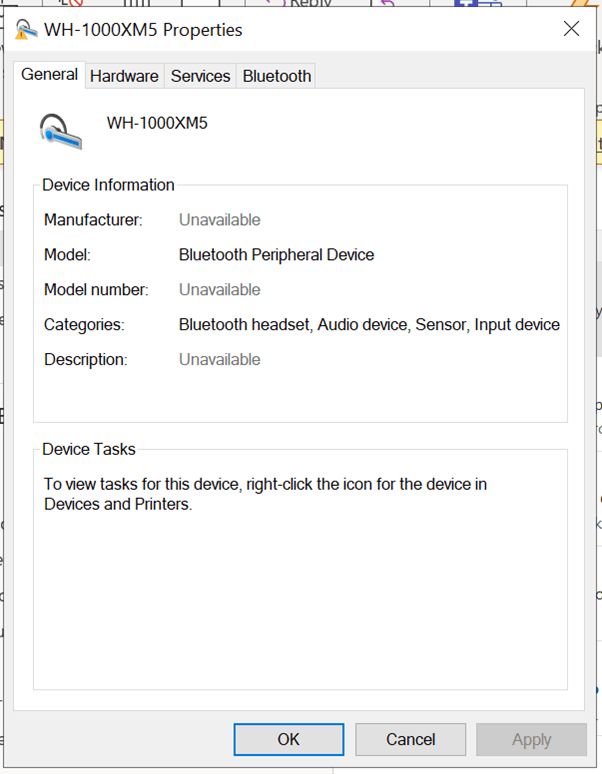Click the 'Device Information' group heading
Viewport: 602px width, 774px height.
(x=108, y=185)
